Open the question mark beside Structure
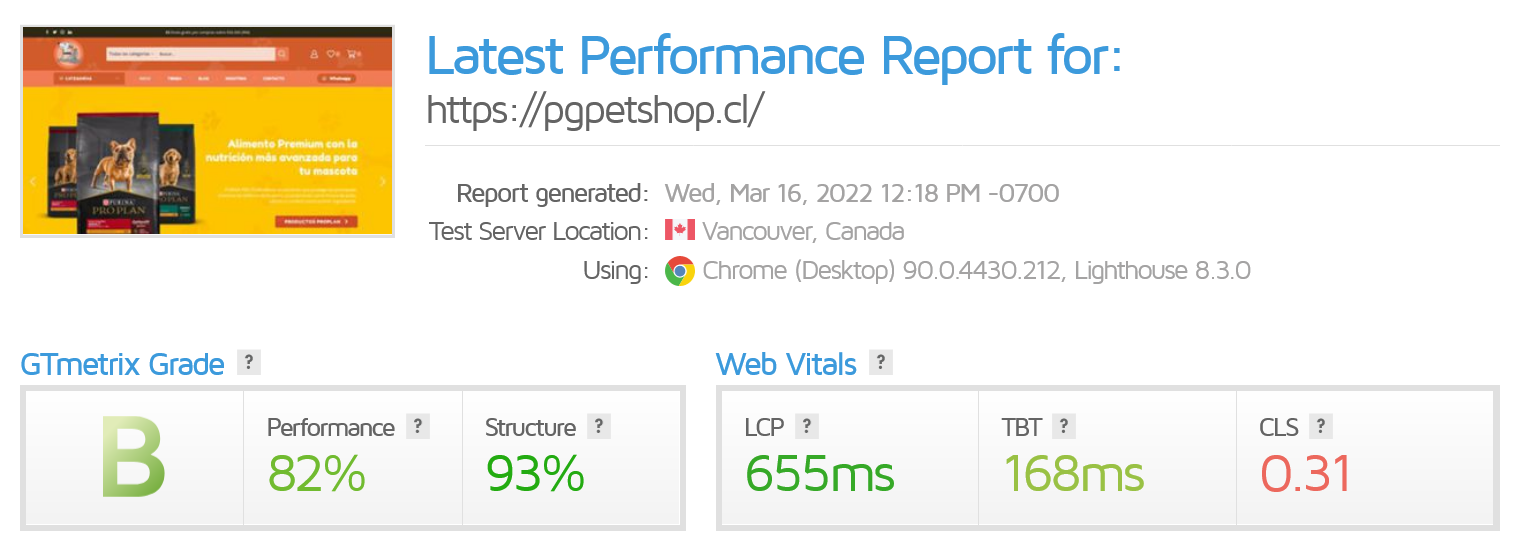This screenshot has width=1521, height=559. click(x=598, y=426)
